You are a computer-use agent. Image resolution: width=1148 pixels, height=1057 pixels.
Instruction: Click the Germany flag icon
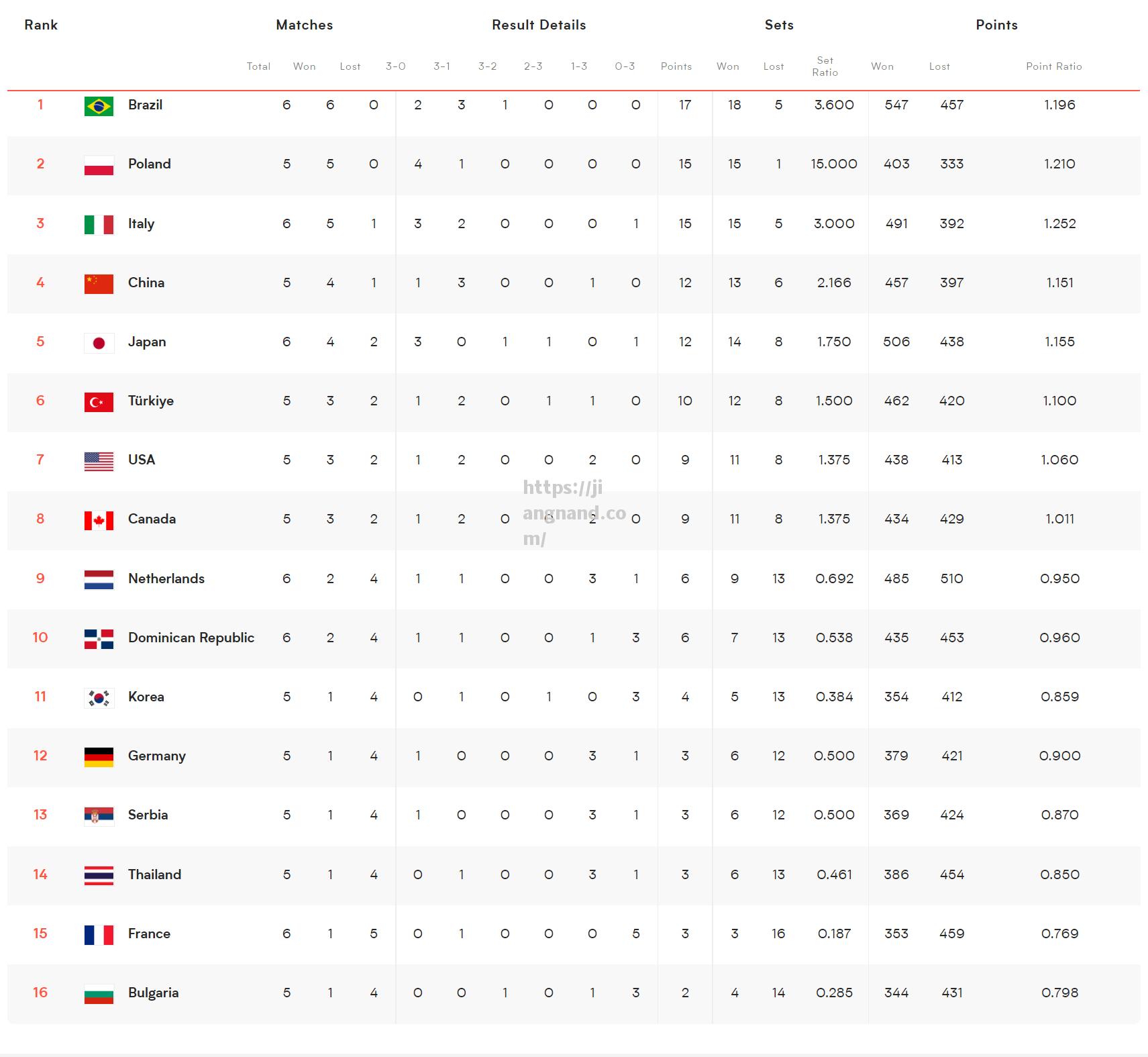click(99, 757)
